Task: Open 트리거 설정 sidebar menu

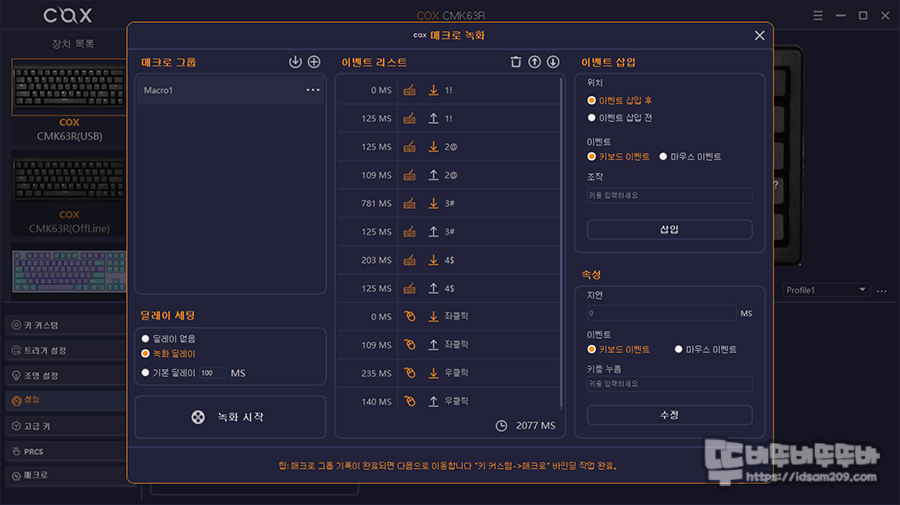Action: (x=66, y=351)
